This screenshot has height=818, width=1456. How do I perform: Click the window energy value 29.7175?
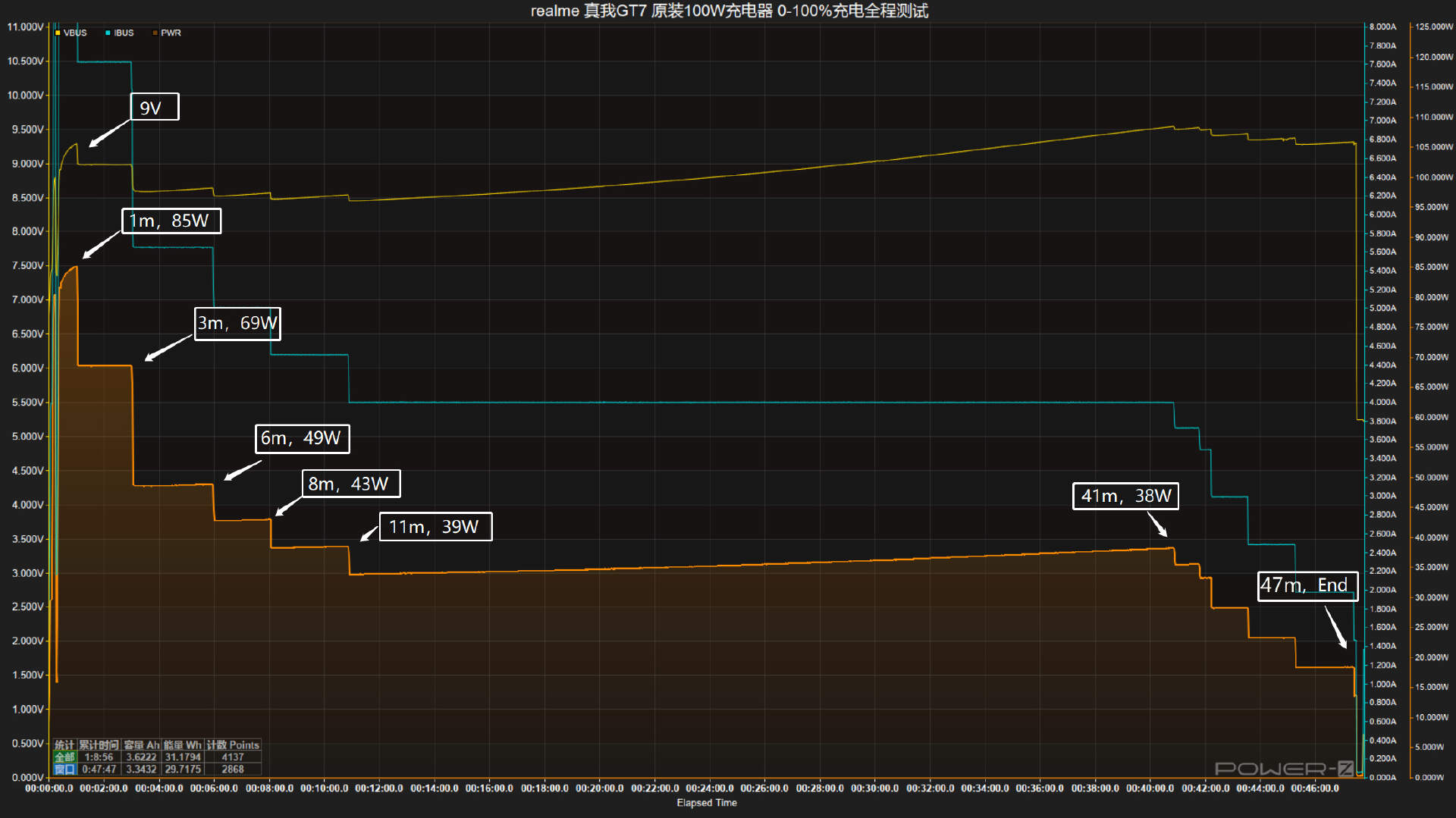coord(182,769)
